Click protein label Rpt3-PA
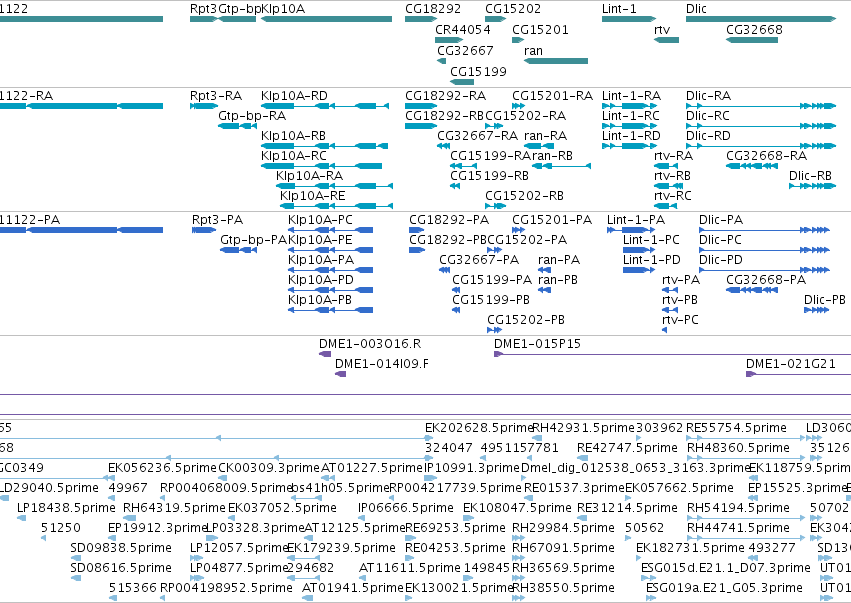 [217, 220]
